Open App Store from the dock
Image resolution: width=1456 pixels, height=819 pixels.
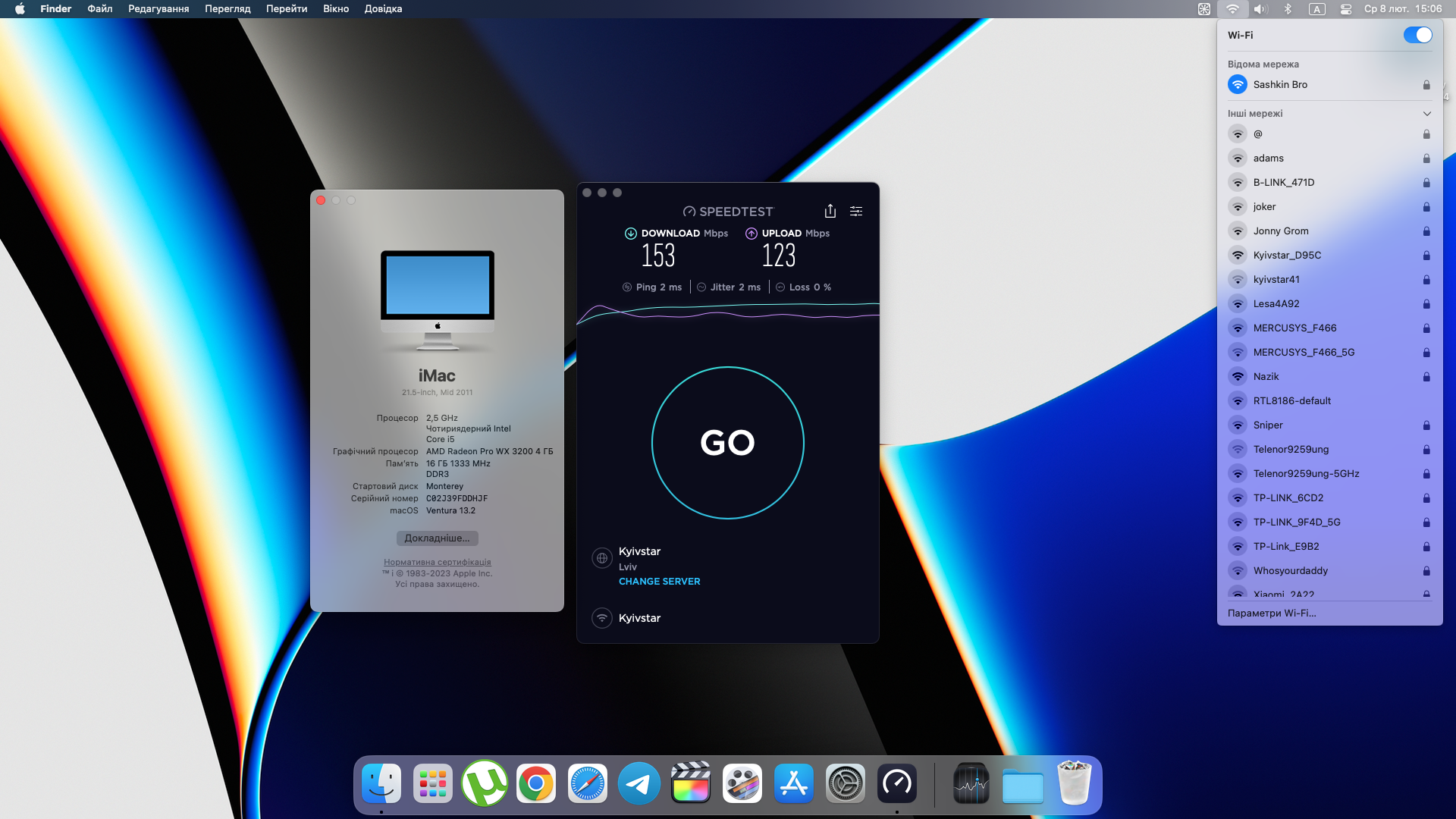coord(793,784)
